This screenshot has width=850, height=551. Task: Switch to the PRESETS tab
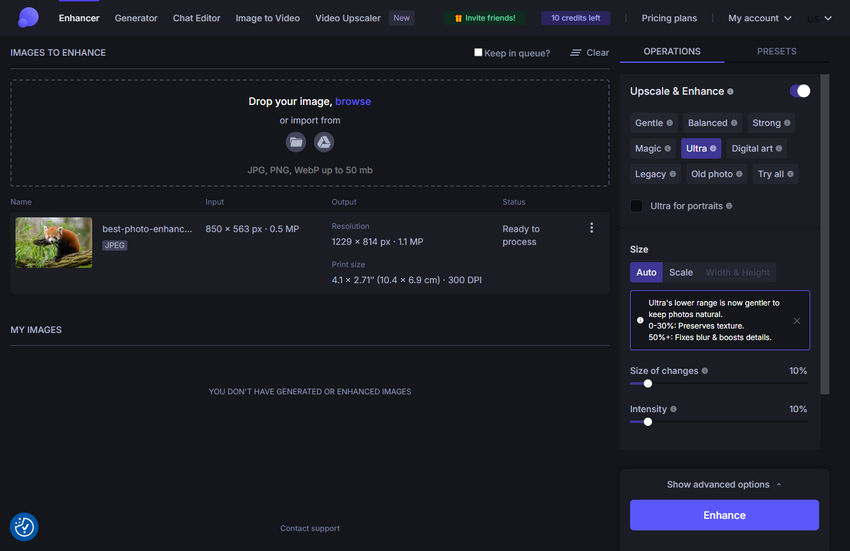[x=776, y=51]
